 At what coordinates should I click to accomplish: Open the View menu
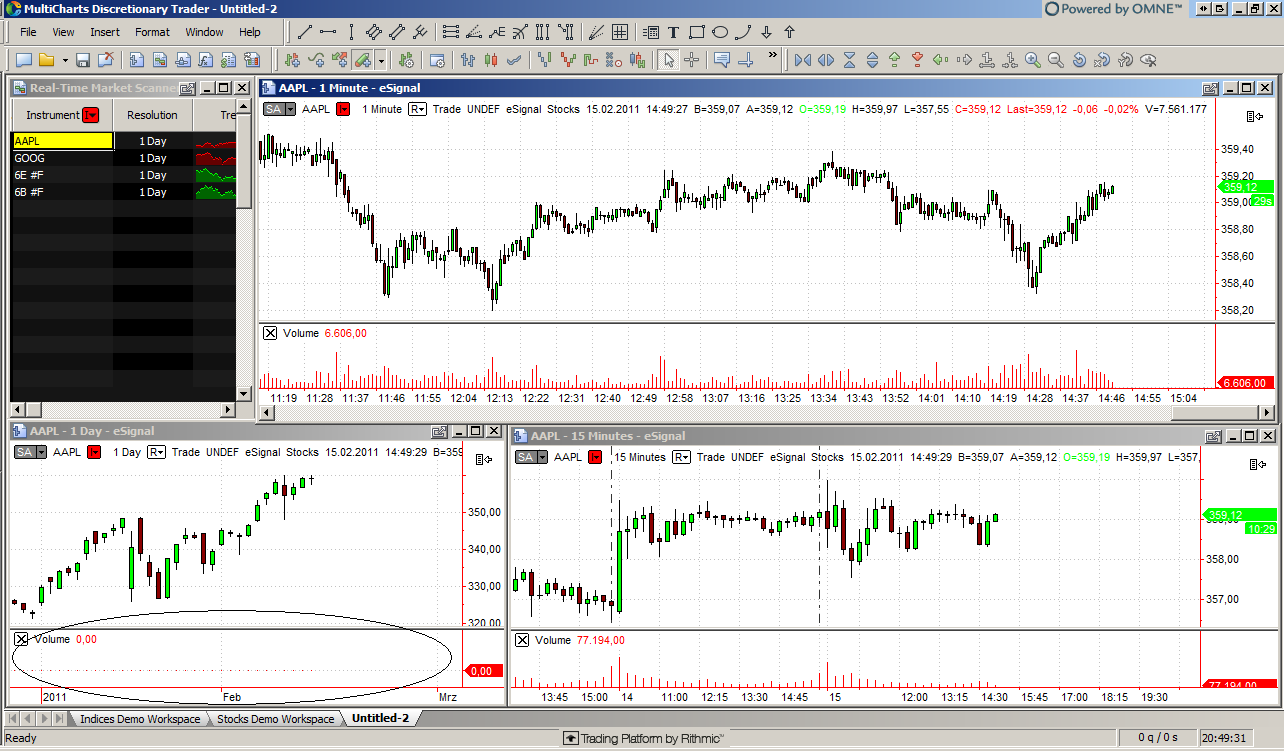[x=63, y=32]
